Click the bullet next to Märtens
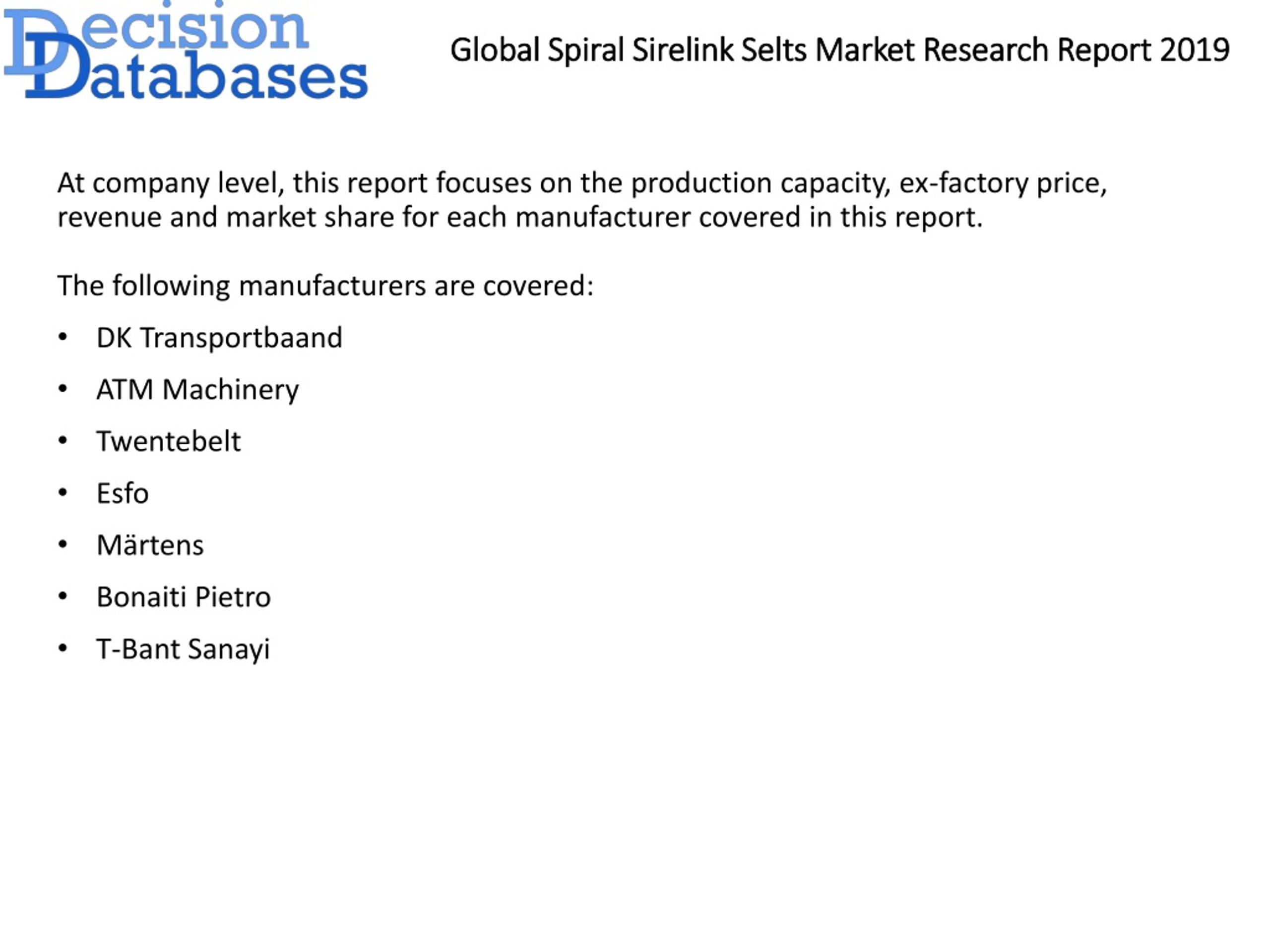Screen dimensions: 1270x952 [x=63, y=544]
